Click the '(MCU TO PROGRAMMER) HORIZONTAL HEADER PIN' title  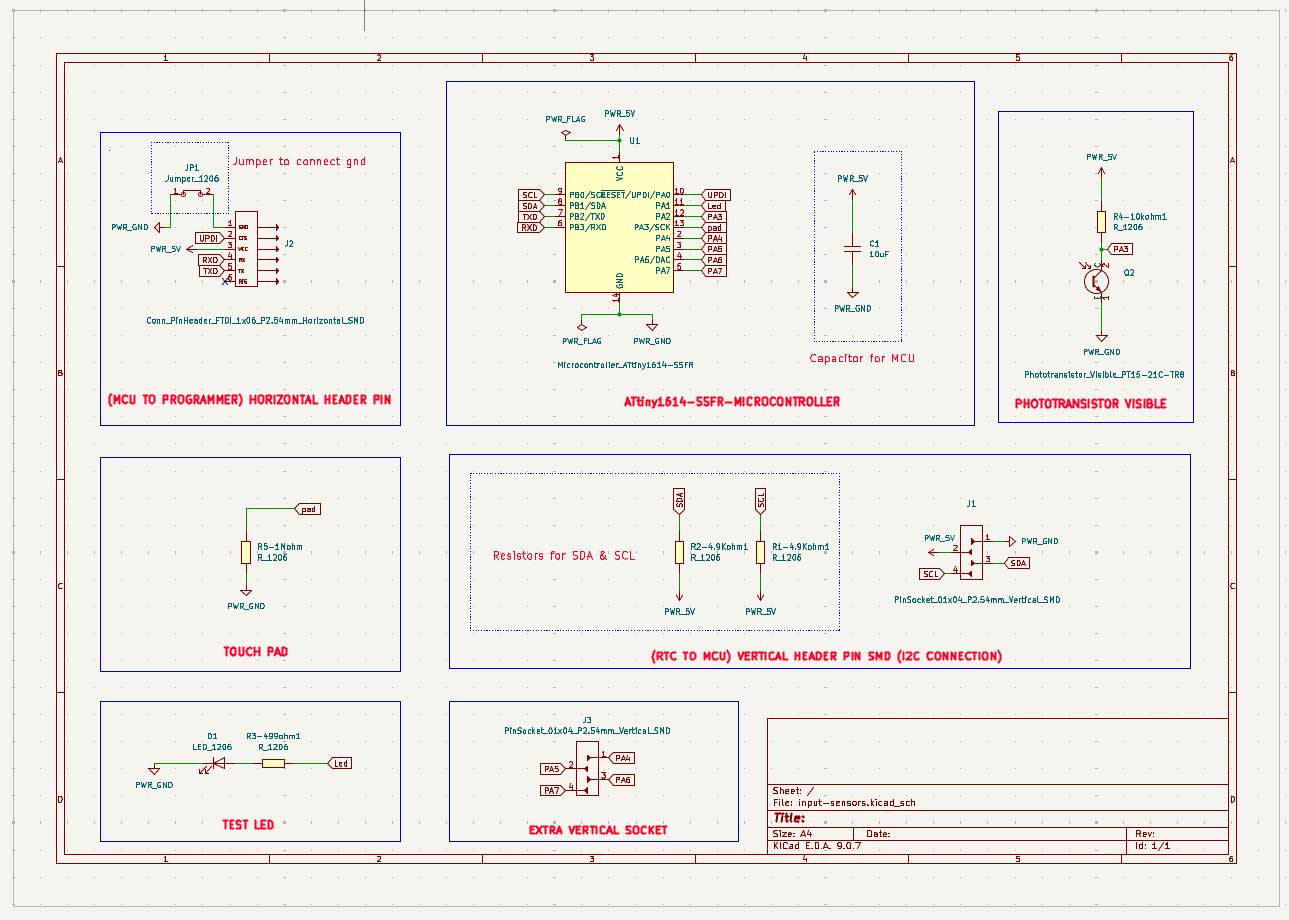[x=249, y=400]
